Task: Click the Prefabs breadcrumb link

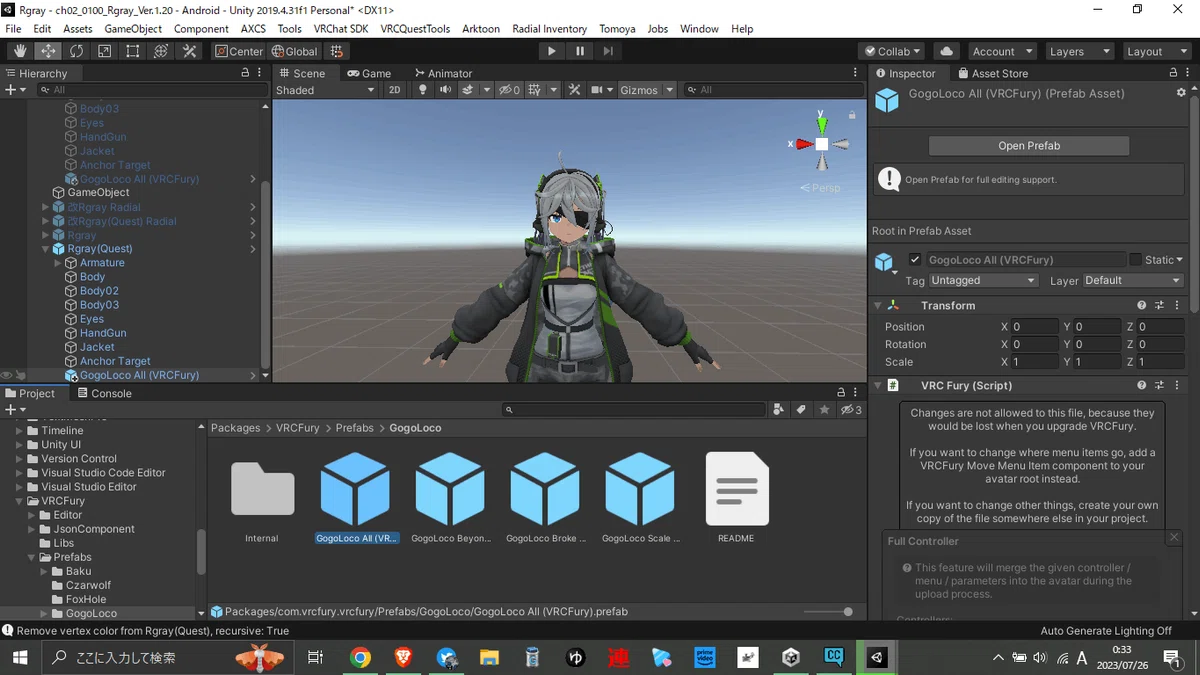Action: [355, 428]
